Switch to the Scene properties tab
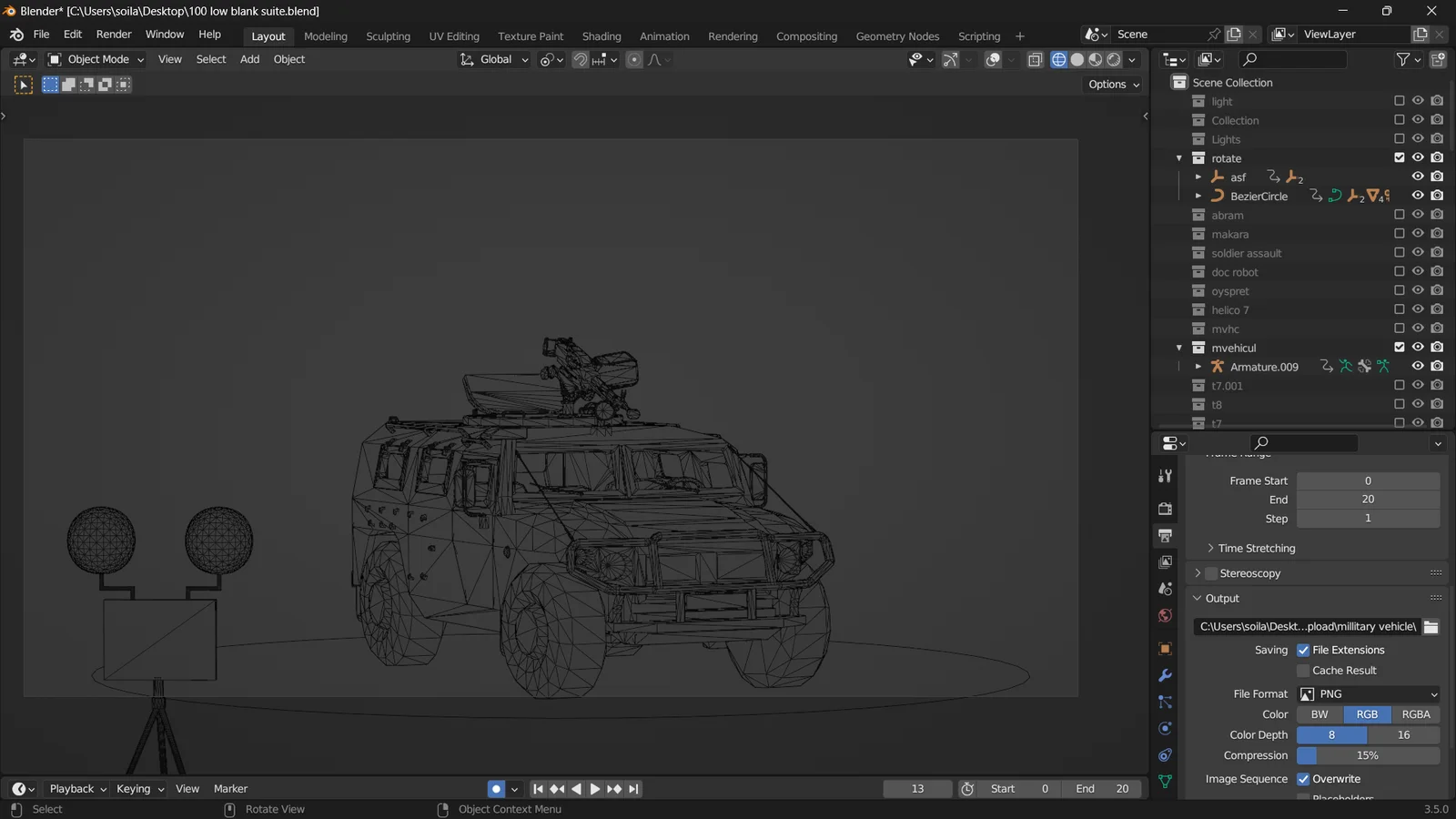The height and width of the screenshot is (819, 1456). 1166,589
